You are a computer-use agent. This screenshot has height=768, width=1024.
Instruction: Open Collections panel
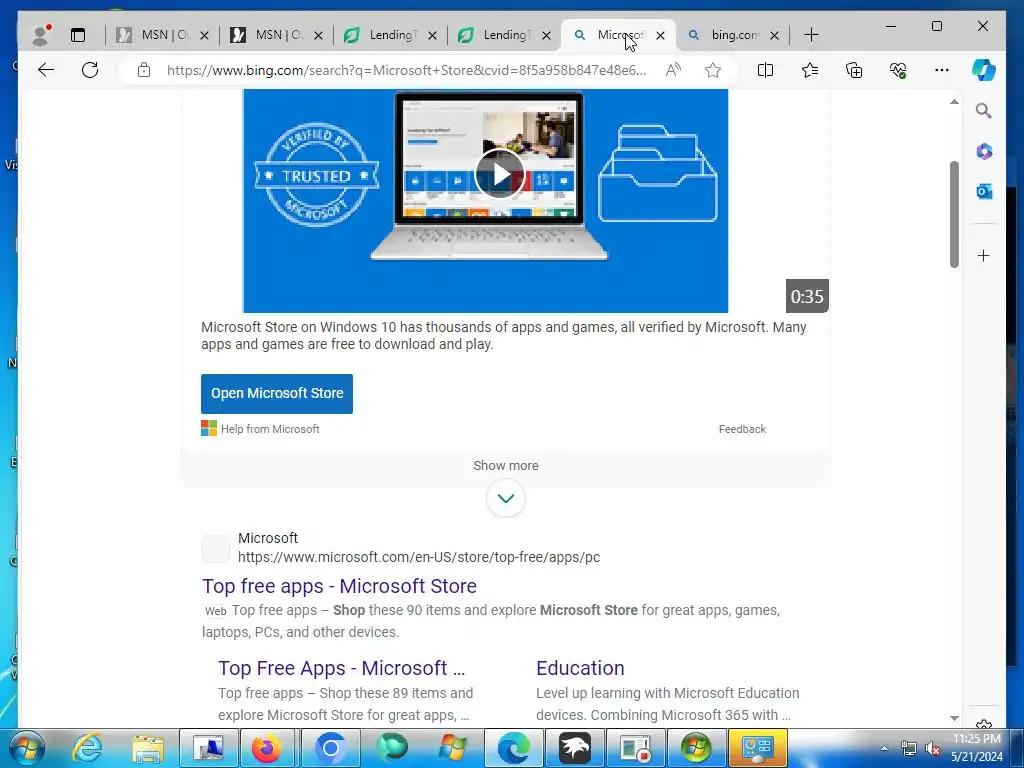pos(854,70)
